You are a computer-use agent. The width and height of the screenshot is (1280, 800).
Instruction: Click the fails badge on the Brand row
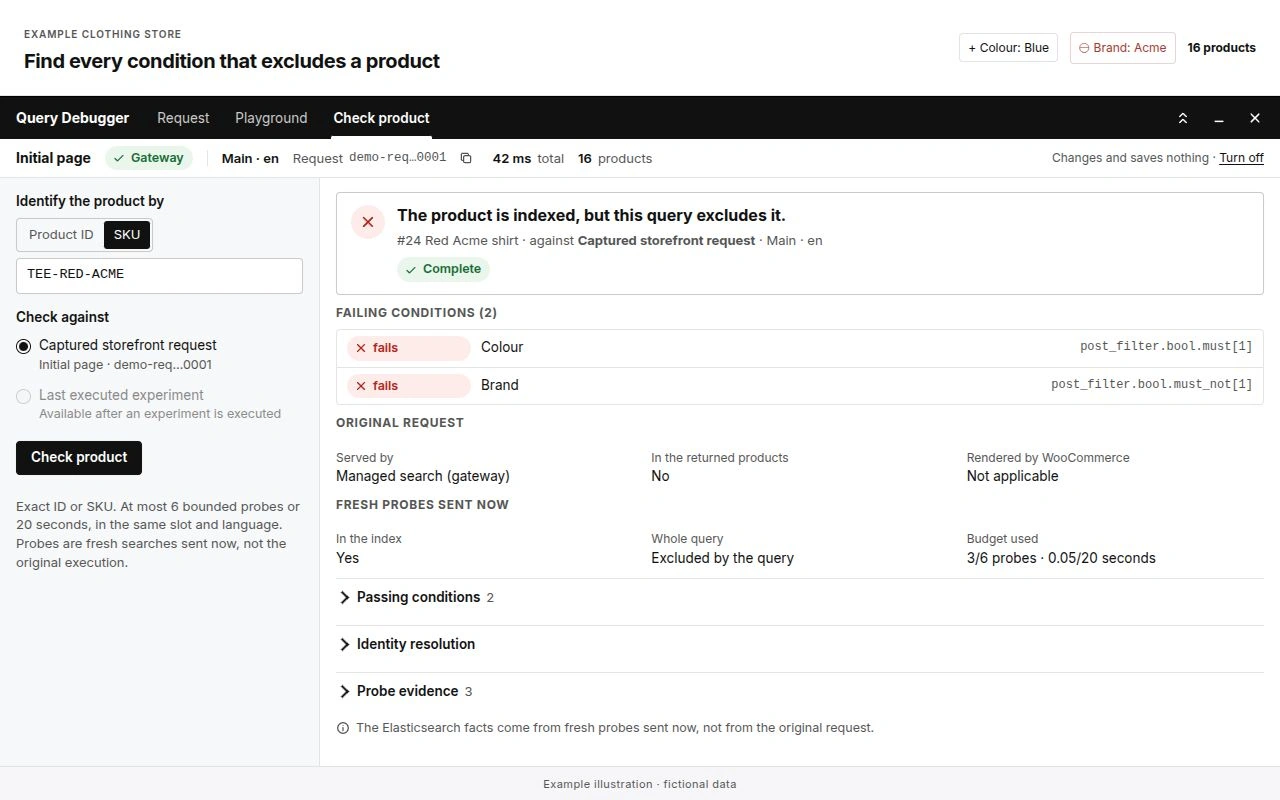pos(408,386)
